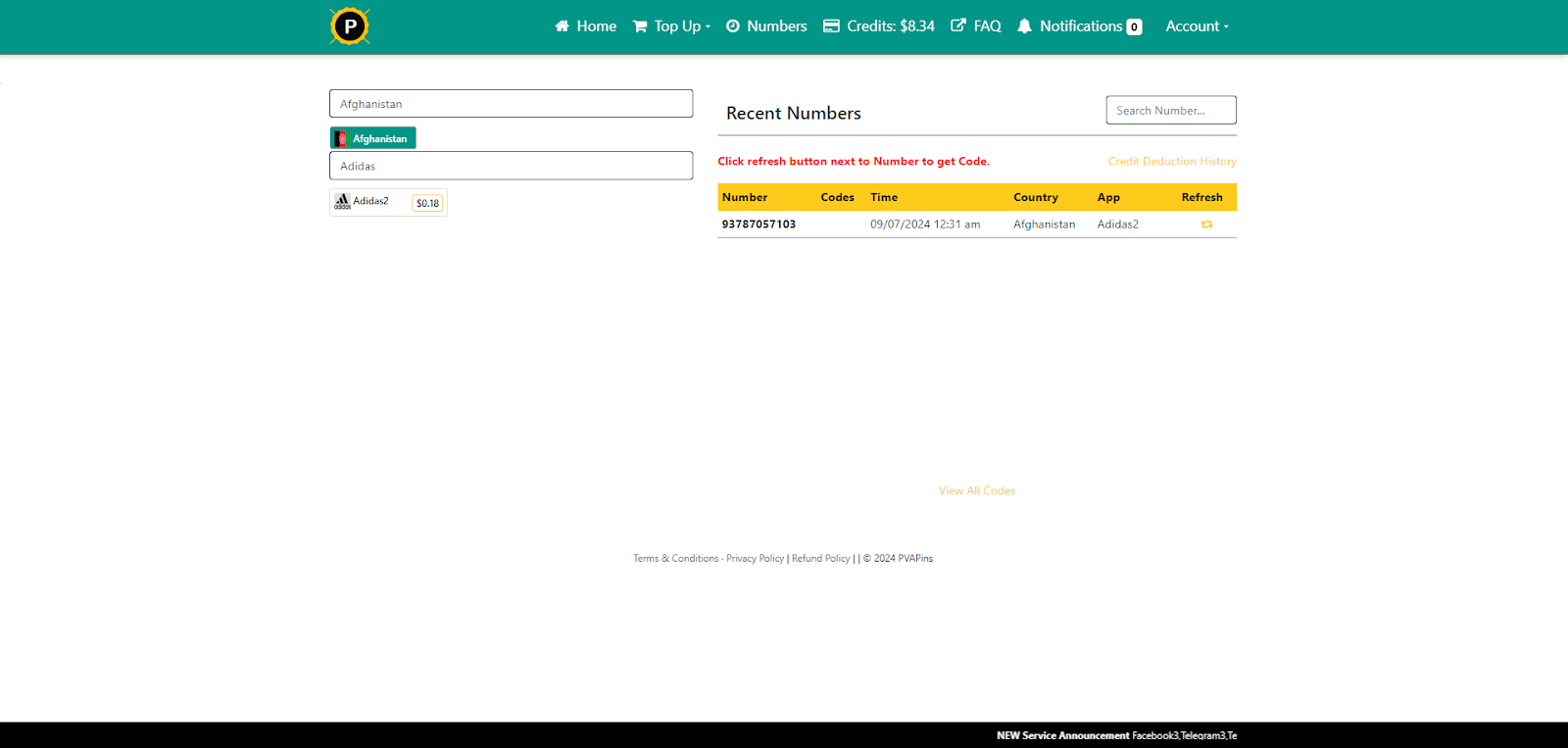Open Terms & Conditions link
Image resolution: width=1568 pixels, height=748 pixels.
[x=676, y=559]
